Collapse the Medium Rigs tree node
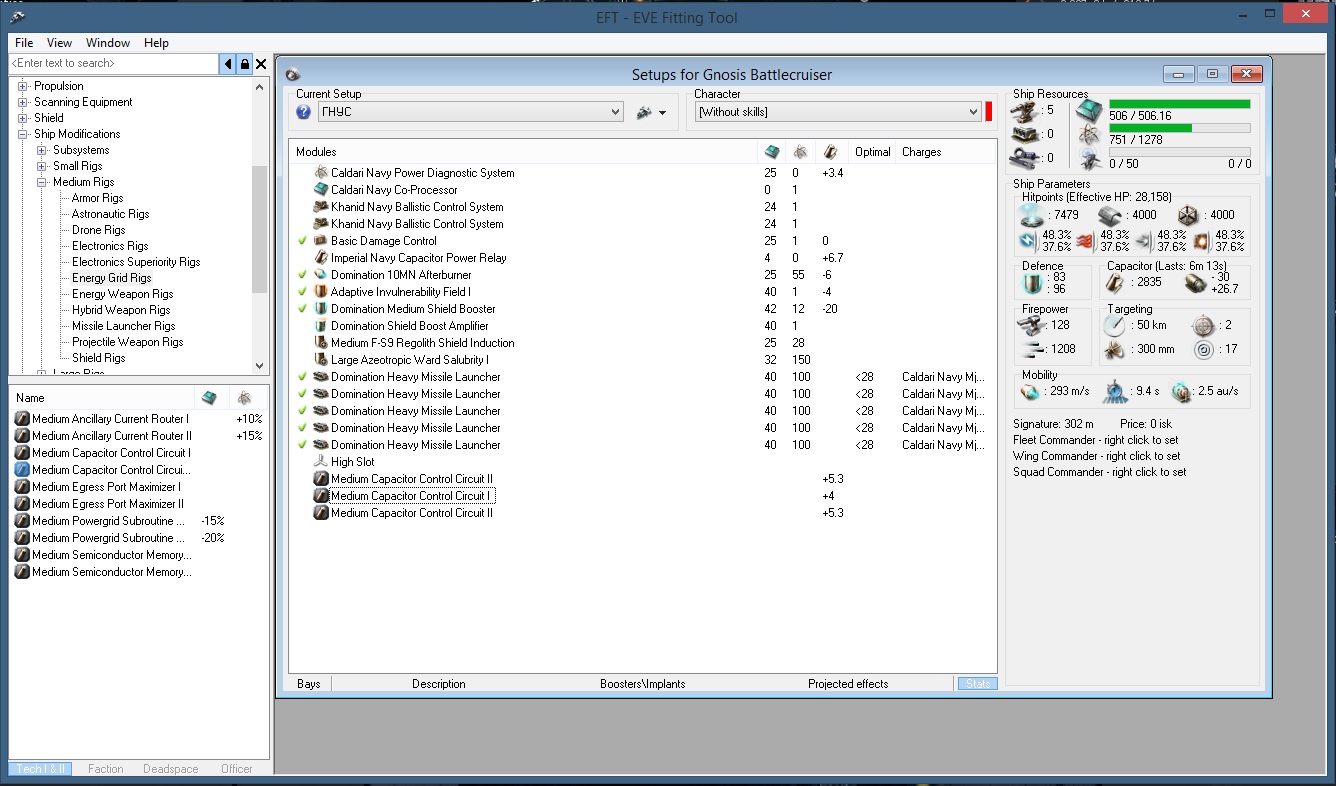 pyautogui.click(x=42, y=182)
